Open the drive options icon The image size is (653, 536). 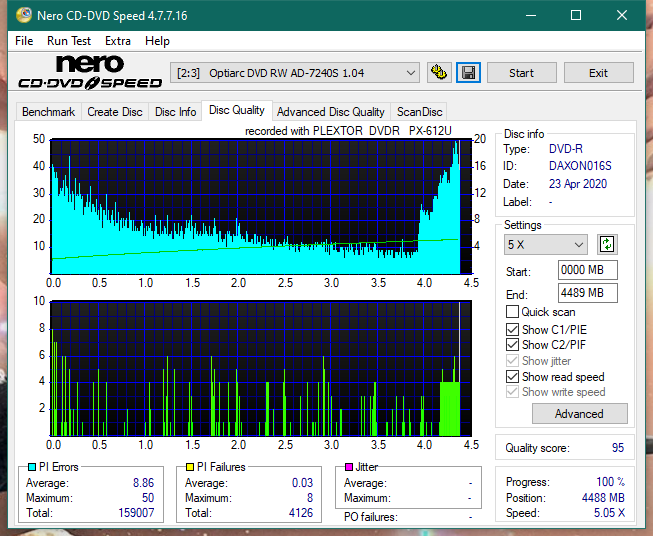[x=439, y=73]
